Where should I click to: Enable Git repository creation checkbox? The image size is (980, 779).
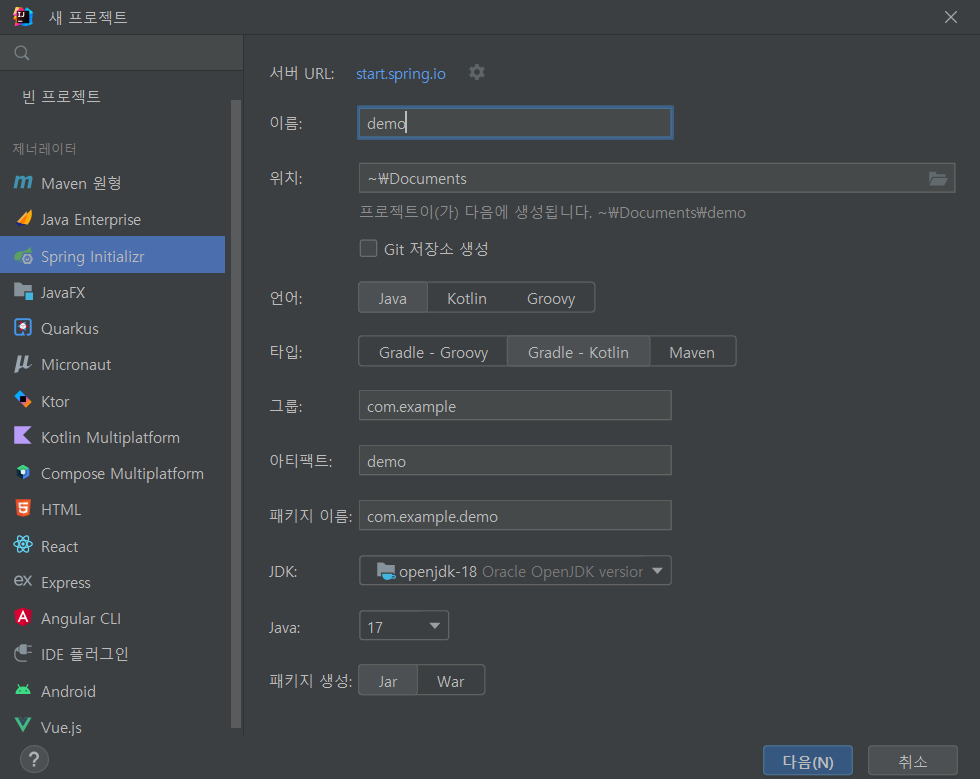[369, 249]
